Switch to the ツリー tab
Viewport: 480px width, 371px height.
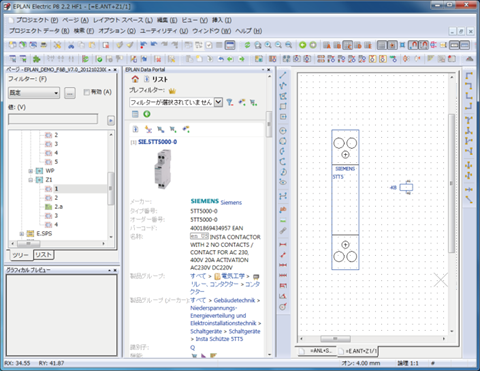click(20, 255)
